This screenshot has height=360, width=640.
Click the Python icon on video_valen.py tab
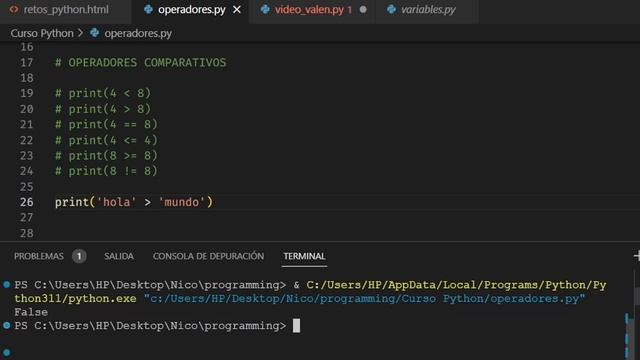(x=265, y=9)
